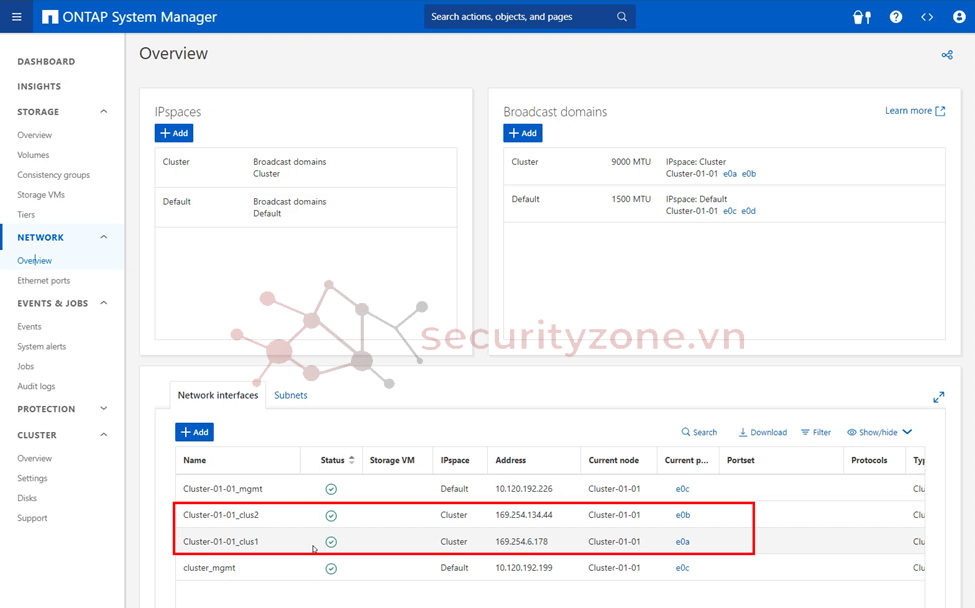Add a new broadcast domain
The image size is (975, 608).
(x=522, y=133)
